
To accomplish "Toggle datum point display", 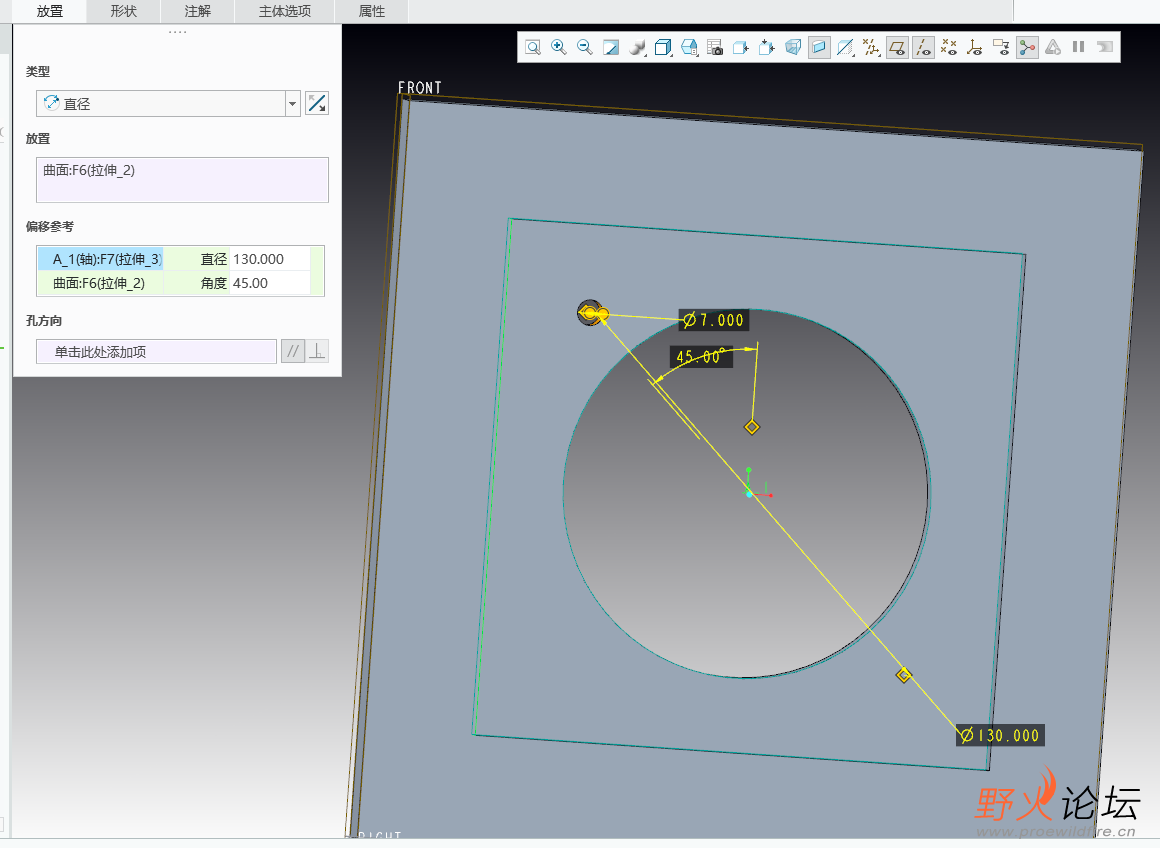I will tap(948, 47).
